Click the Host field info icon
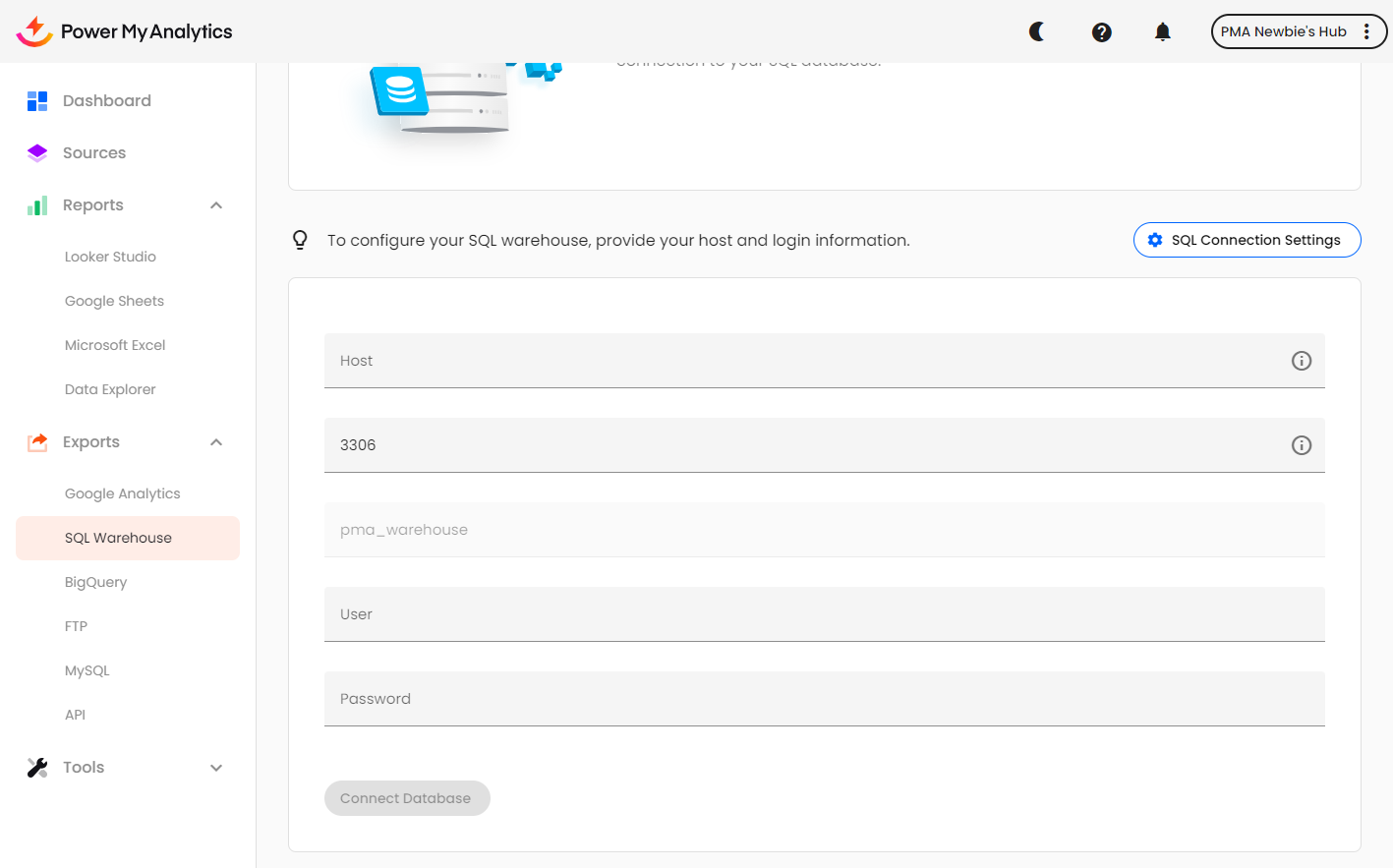This screenshot has width=1393, height=868. click(x=1301, y=361)
